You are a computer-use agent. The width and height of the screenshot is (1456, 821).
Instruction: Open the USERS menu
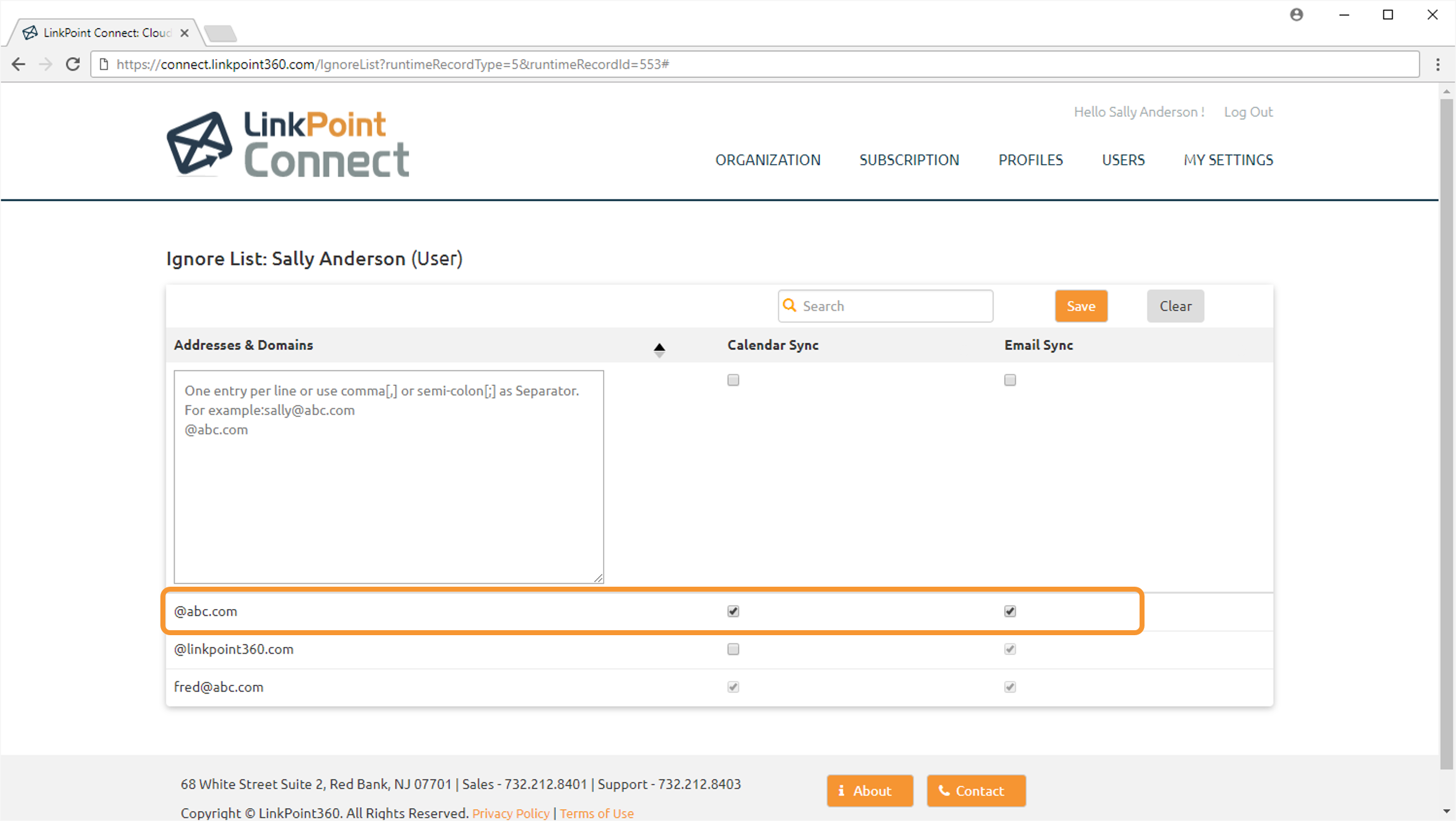(x=1123, y=160)
